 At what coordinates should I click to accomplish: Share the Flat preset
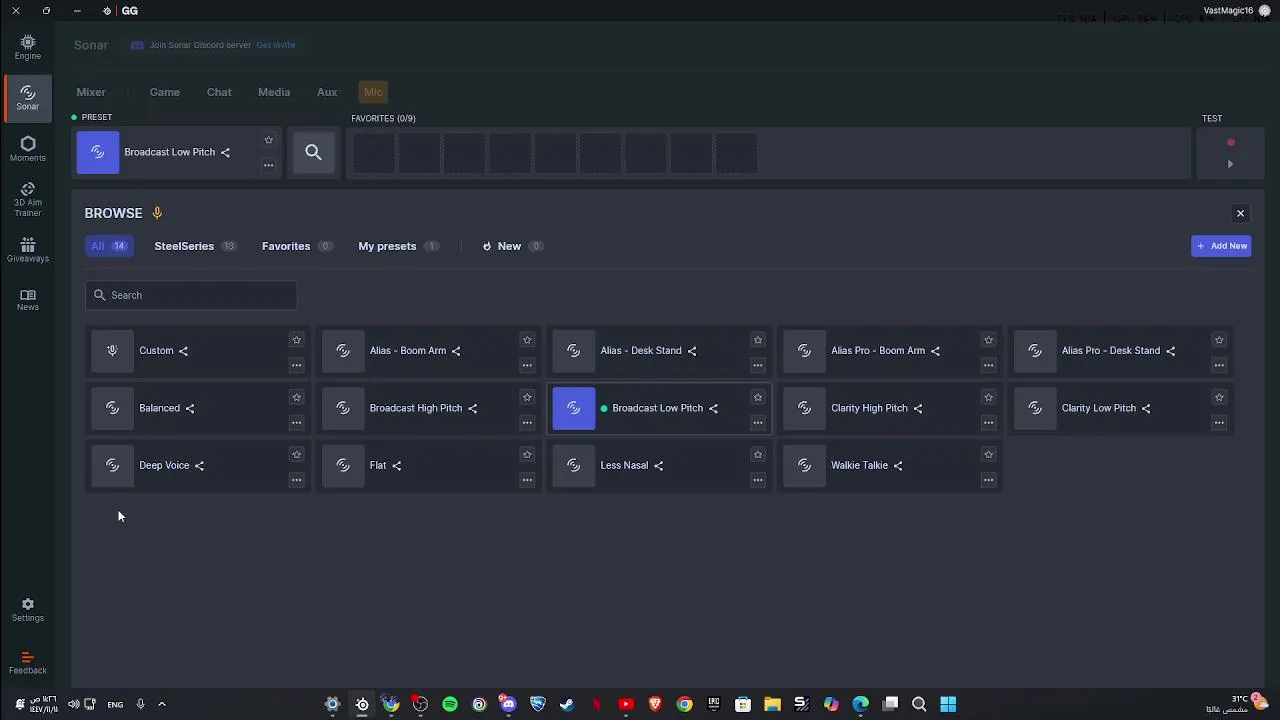[396, 466]
